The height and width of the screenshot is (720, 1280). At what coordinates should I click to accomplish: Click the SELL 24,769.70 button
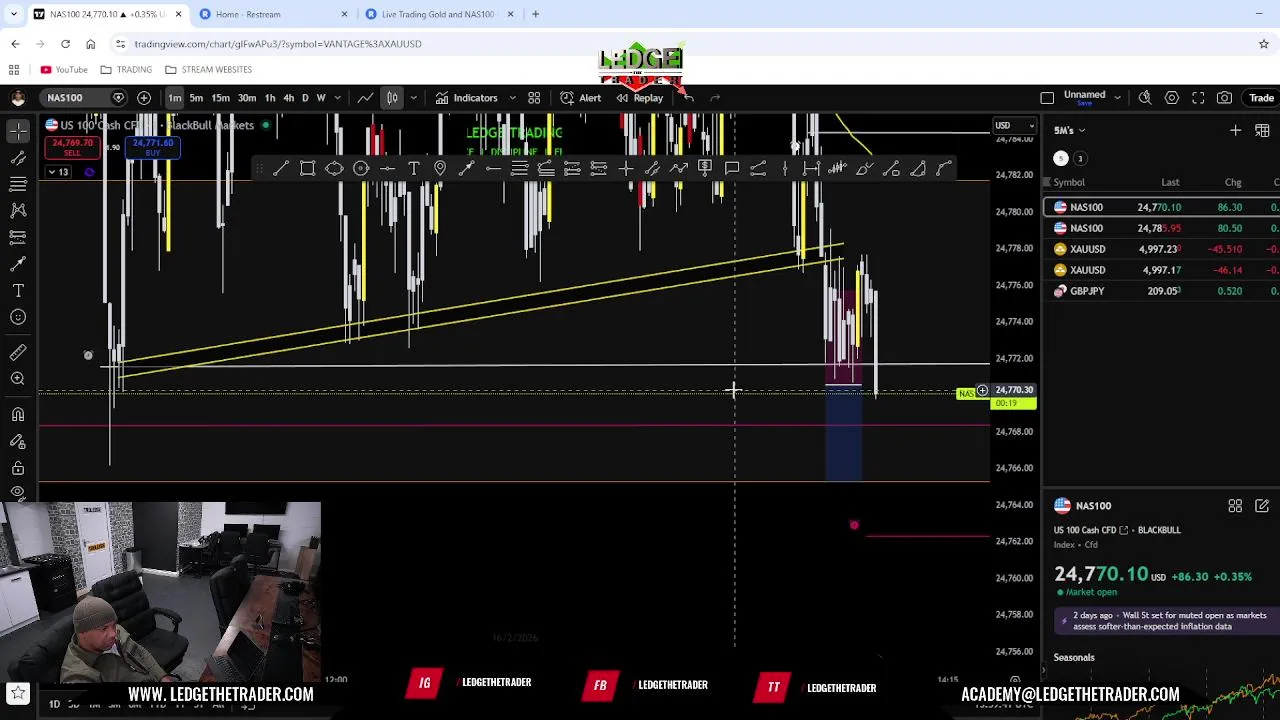pos(72,148)
